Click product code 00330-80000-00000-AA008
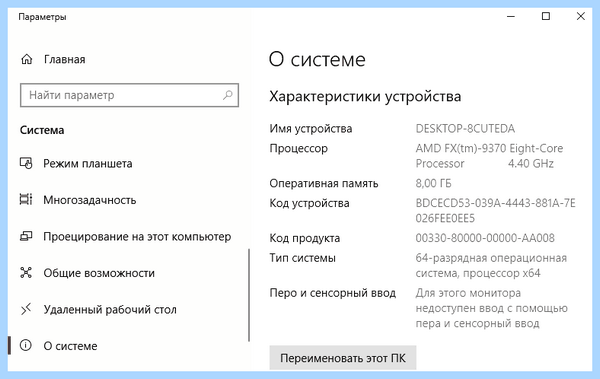 click(485, 238)
